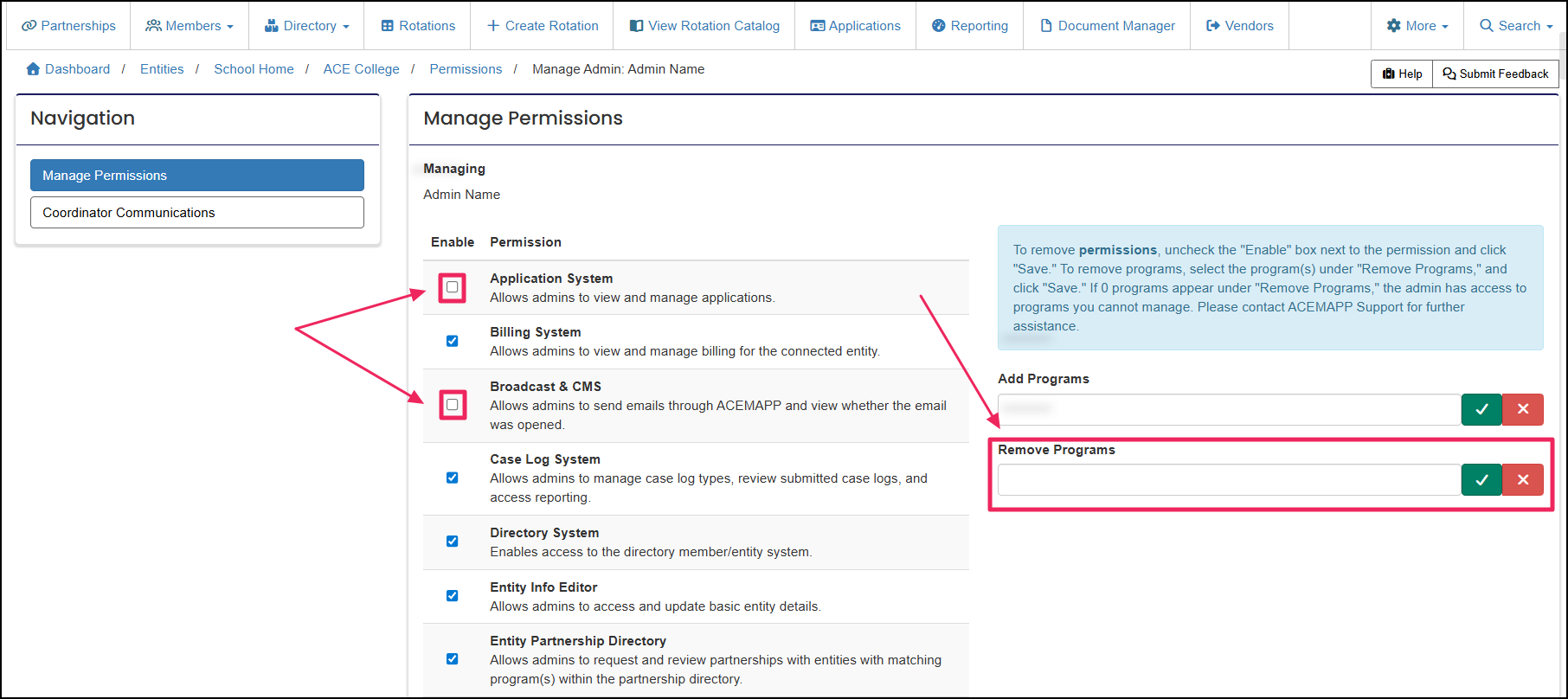
Task: Click the More gear icon
Action: coord(1394,26)
